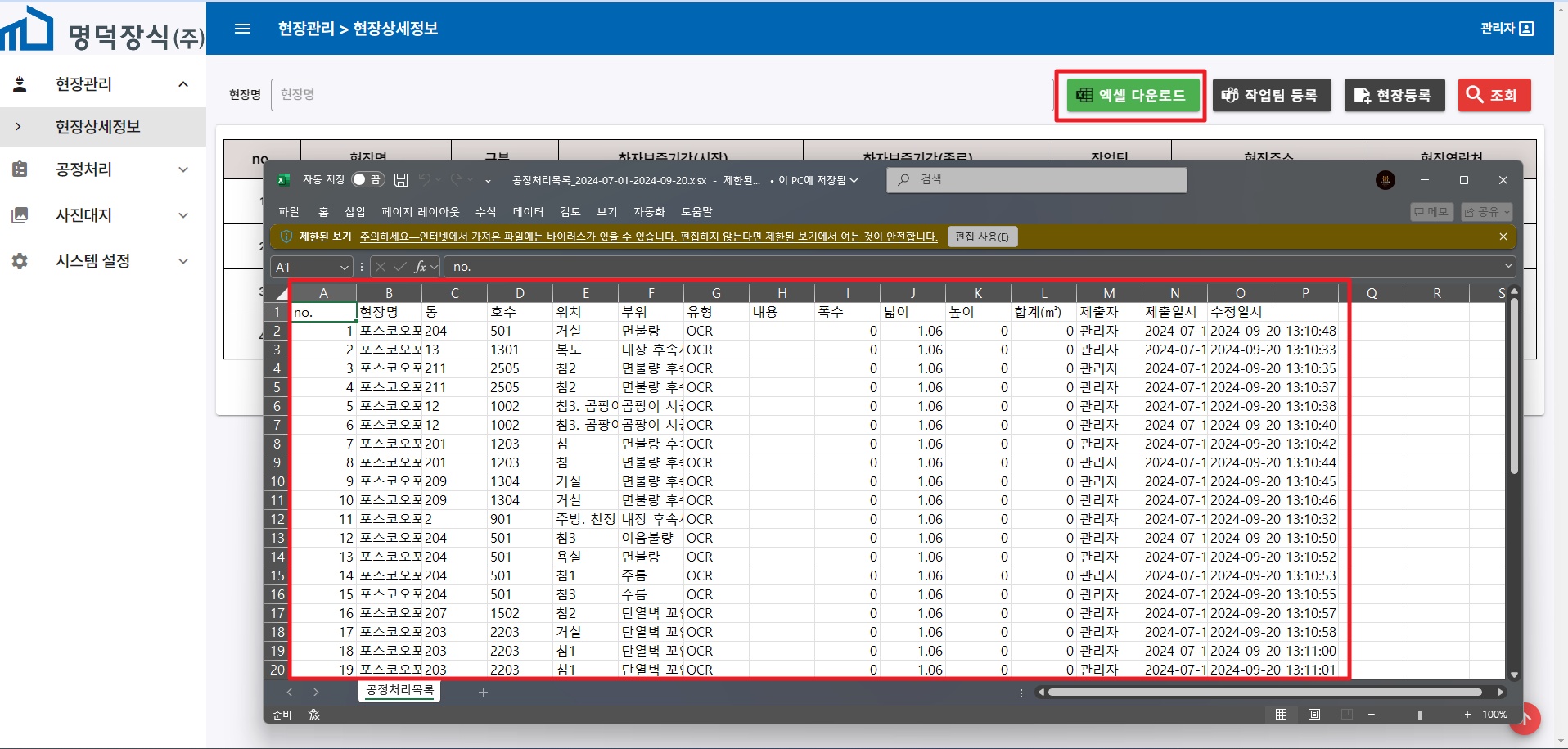The width and height of the screenshot is (1568, 749).
Task: Open the Name Box dropdown showing A1
Action: (x=344, y=267)
